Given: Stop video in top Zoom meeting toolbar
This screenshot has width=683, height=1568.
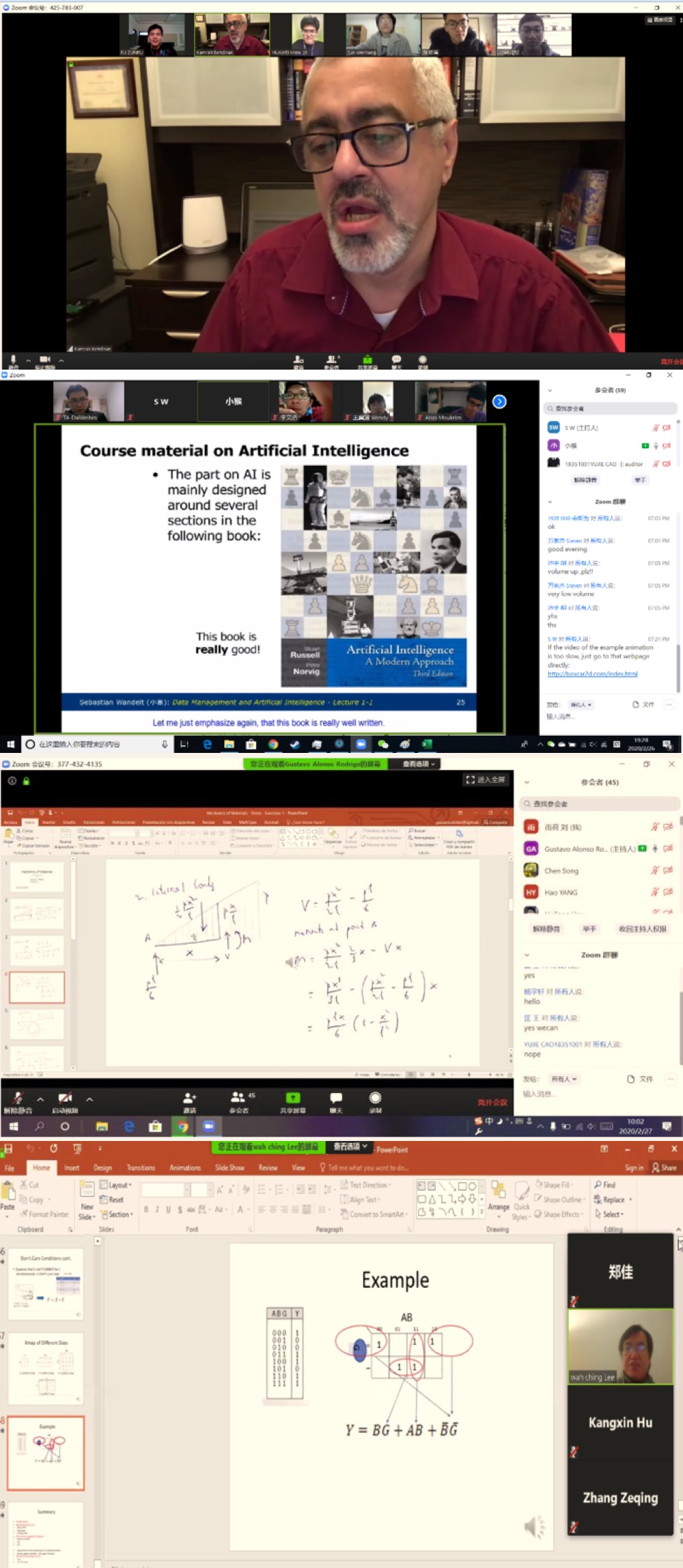Looking at the screenshot, I should pos(45,359).
